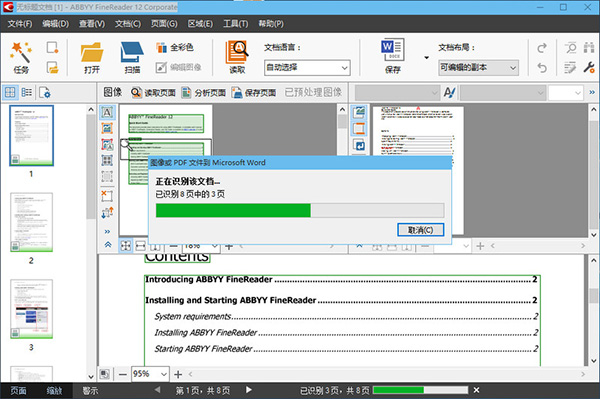Select the draw picture area tool
Screen dimensions: 600x399
click(107, 129)
